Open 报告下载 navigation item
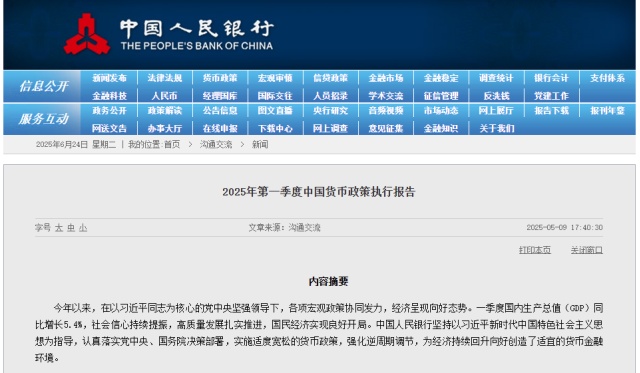Viewport: 640px width, 373px height. coord(551,111)
